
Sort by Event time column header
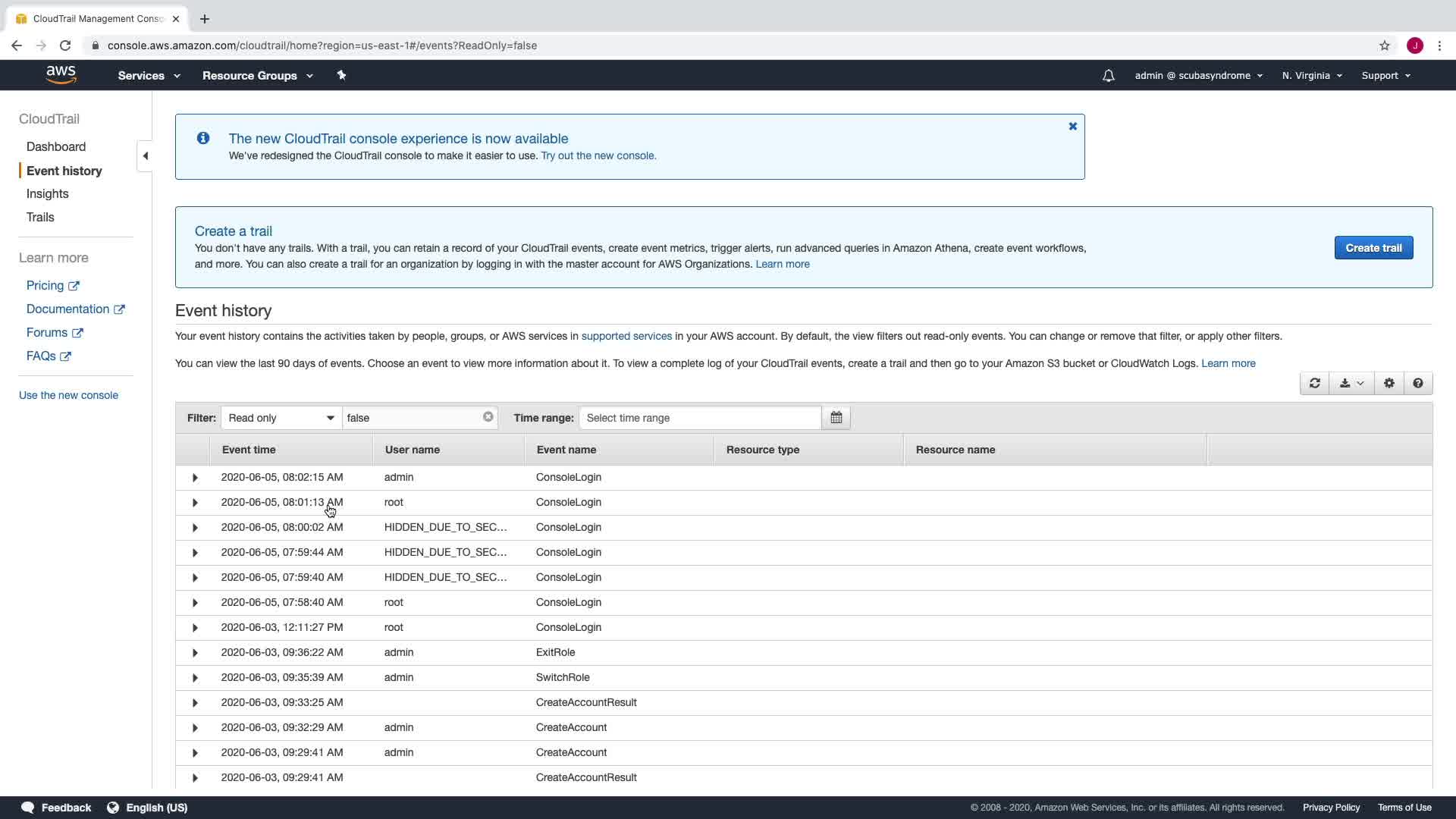[249, 450]
